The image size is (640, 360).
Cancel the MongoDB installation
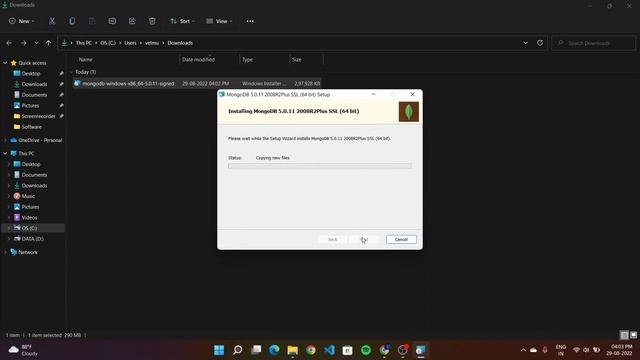401,239
